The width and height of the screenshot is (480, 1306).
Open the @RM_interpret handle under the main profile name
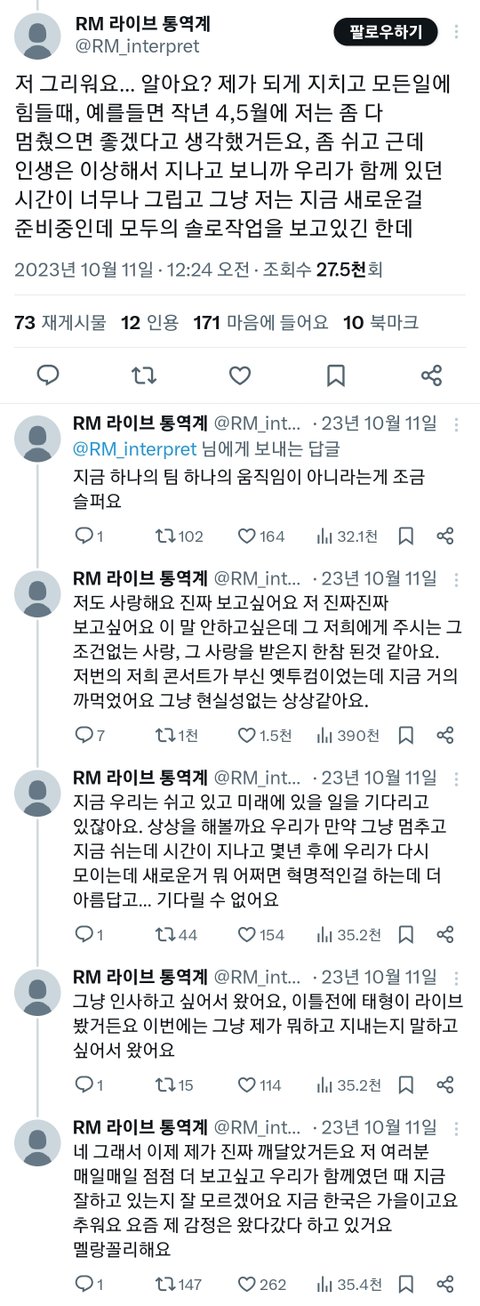coord(137,46)
